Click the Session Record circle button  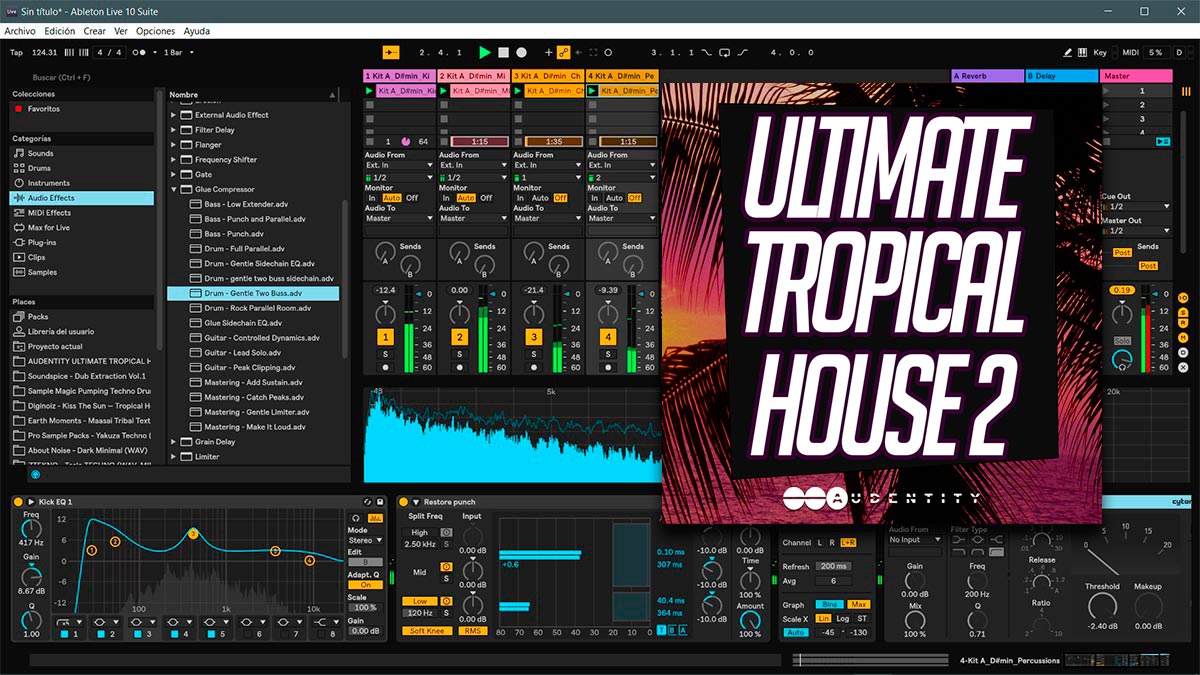tap(608, 52)
